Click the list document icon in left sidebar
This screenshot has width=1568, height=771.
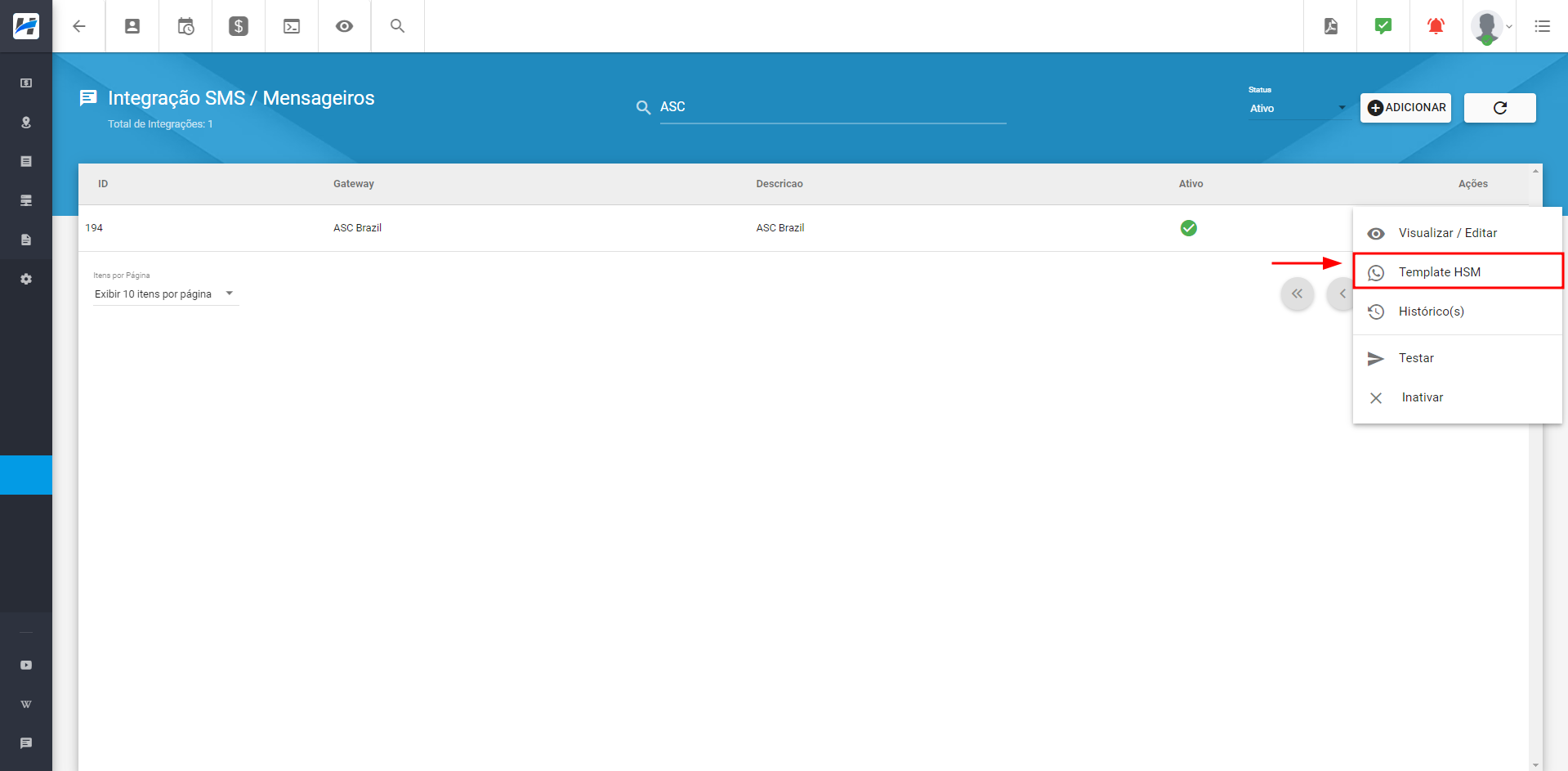click(26, 162)
